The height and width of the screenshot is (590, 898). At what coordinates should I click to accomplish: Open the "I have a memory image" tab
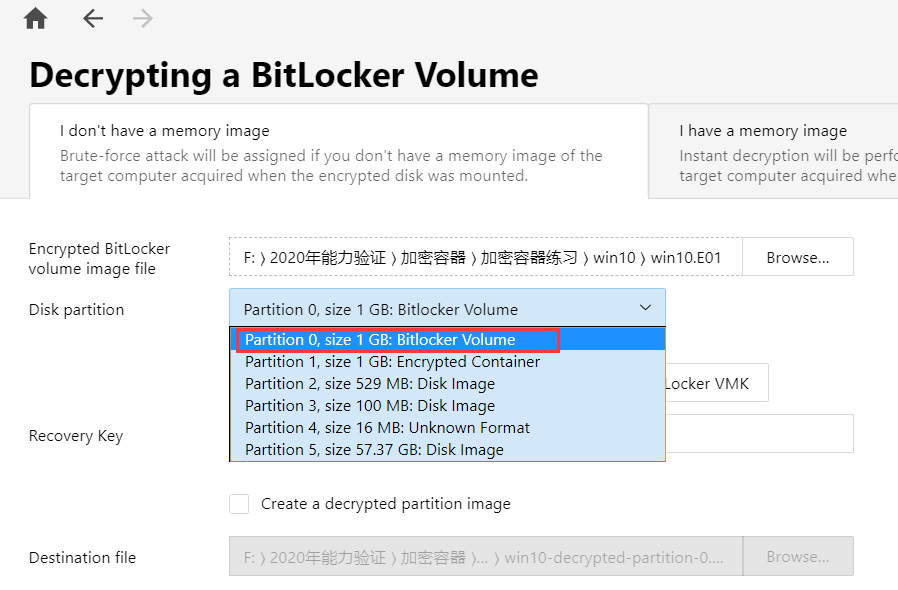(775, 151)
